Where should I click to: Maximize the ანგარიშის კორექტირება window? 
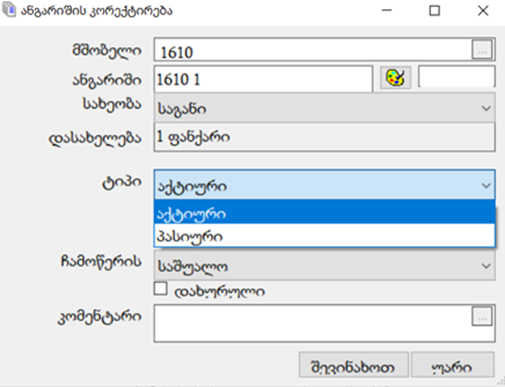click(x=434, y=10)
